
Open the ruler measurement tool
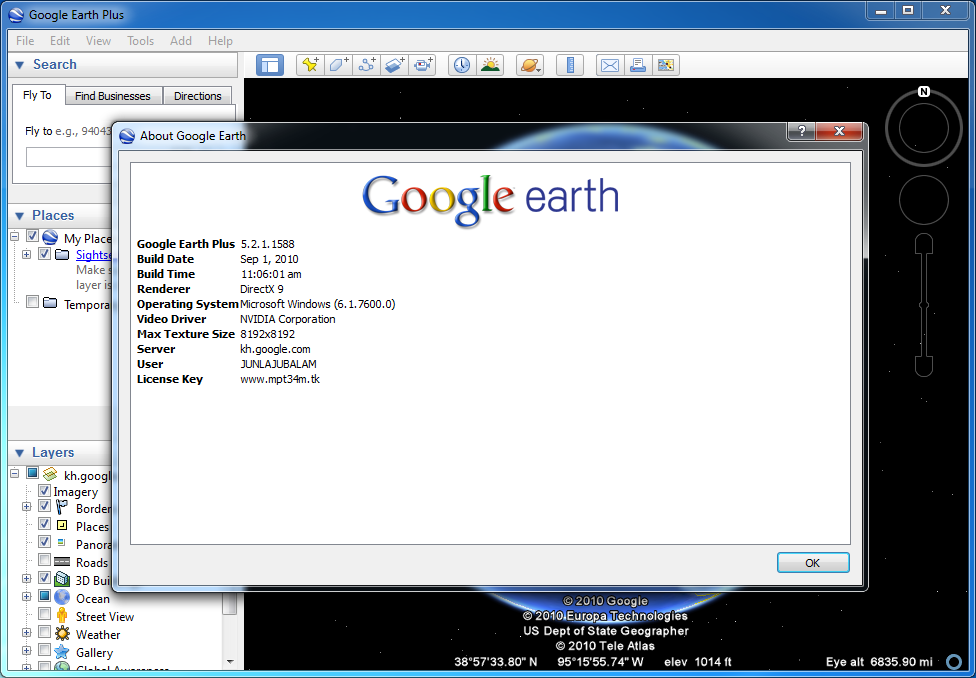pyautogui.click(x=570, y=65)
